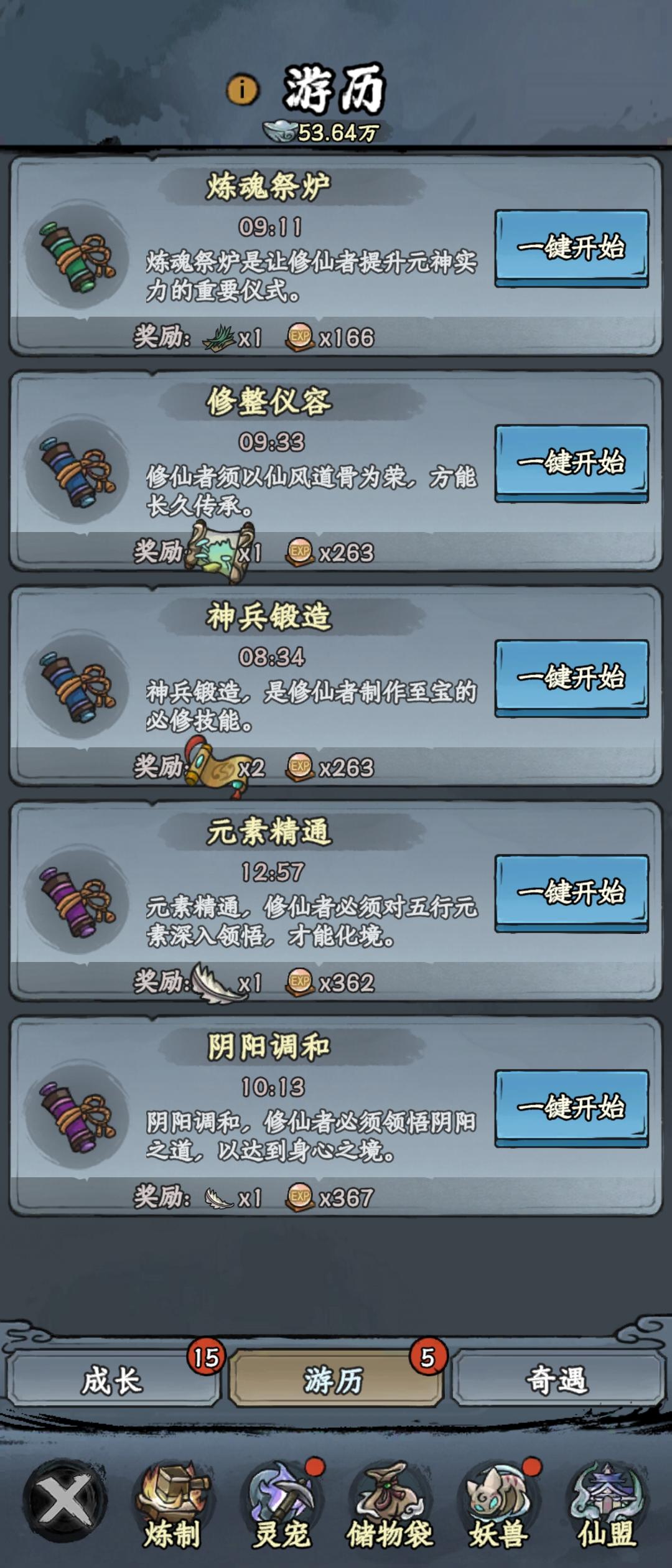Tap the silver currency 53.64万 display
Viewport: 672px width, 1568px height.
(321, 131)
